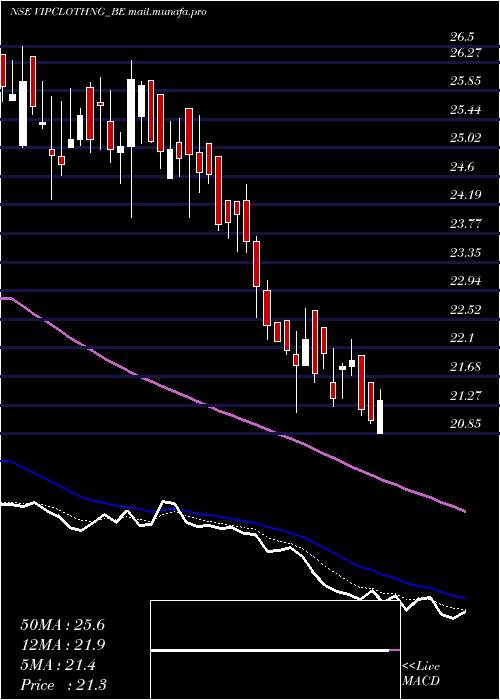
Task: Select the 22.52 price axis label
Action: click(466, 309)
